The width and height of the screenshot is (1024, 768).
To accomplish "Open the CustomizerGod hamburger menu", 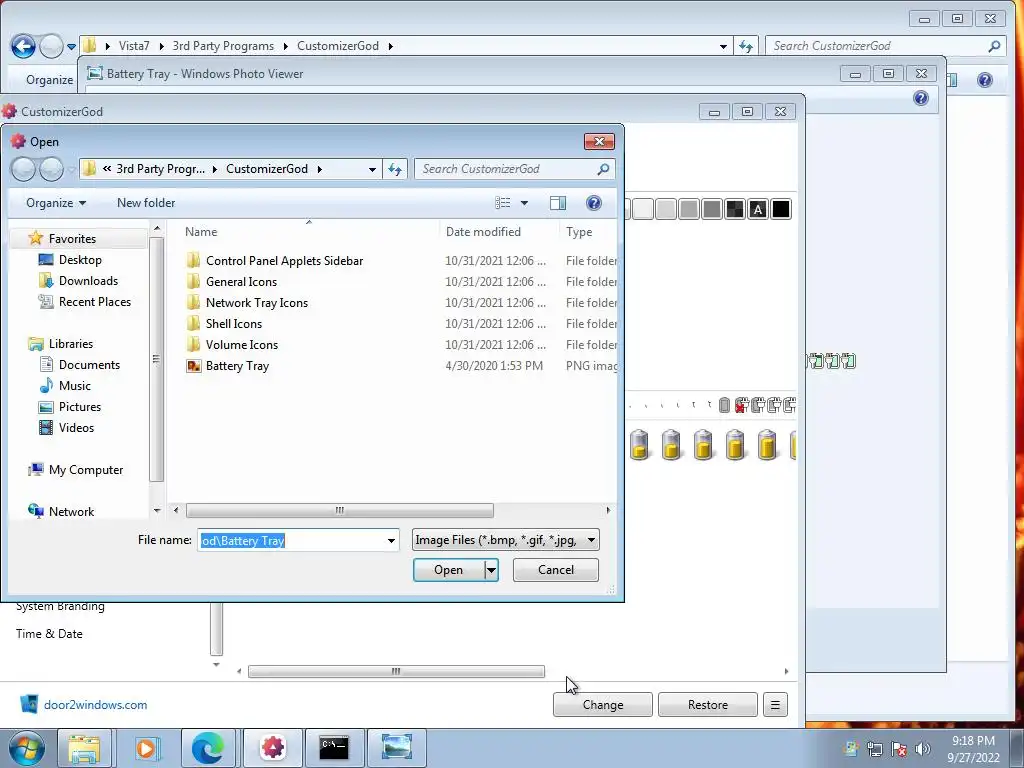I will 775,705.
